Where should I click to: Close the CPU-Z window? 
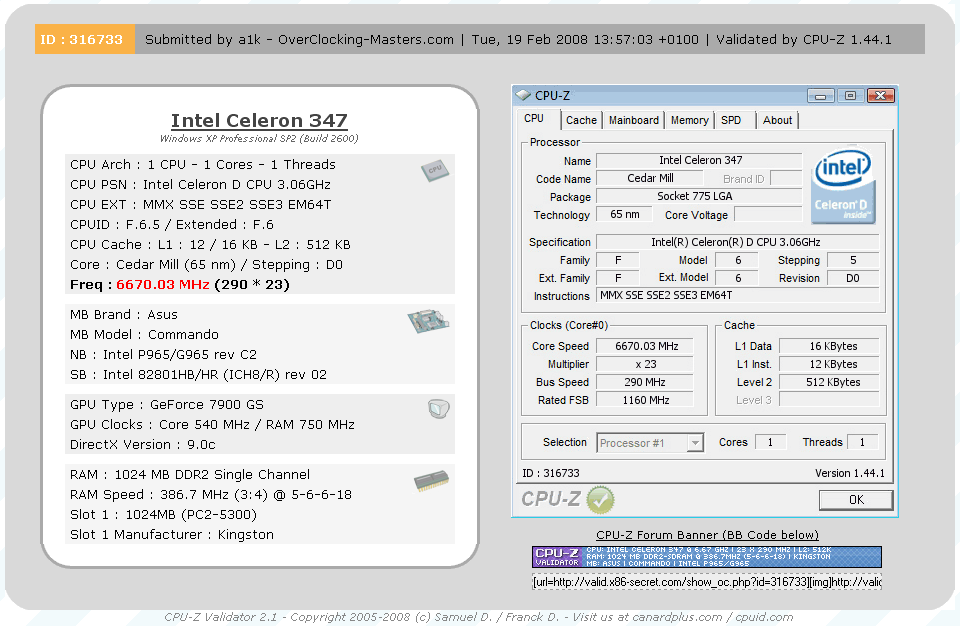tap(880, 96)
